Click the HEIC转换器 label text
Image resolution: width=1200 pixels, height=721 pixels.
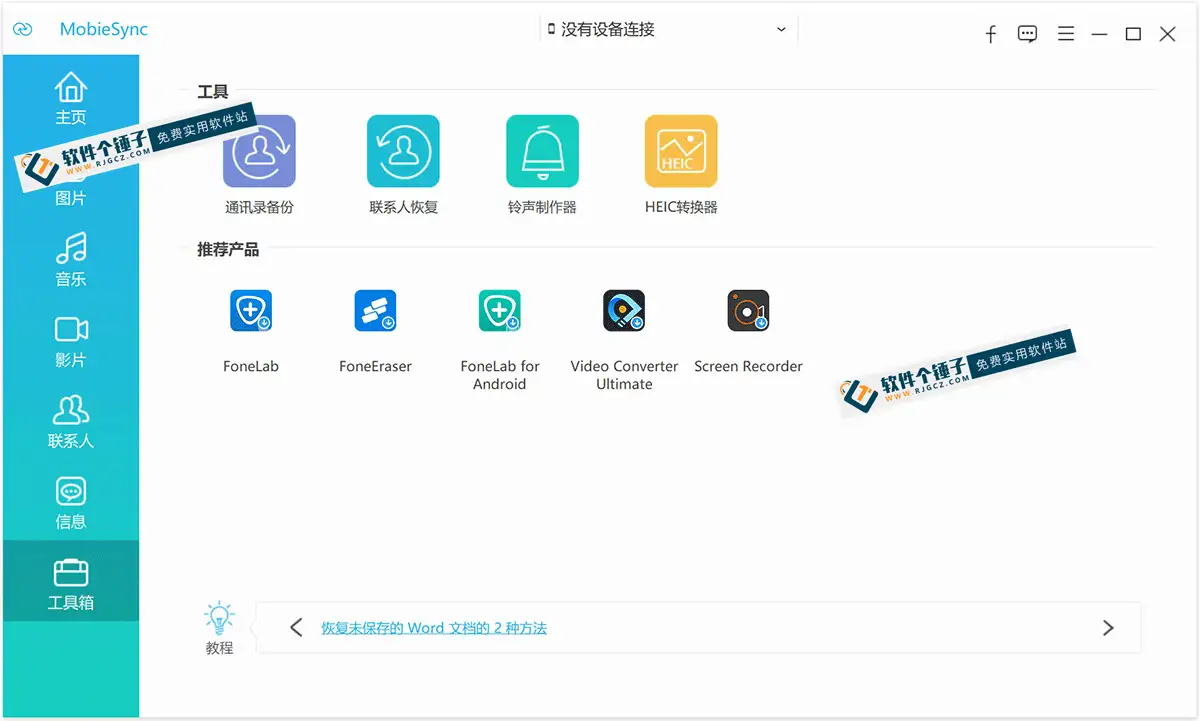681,207
